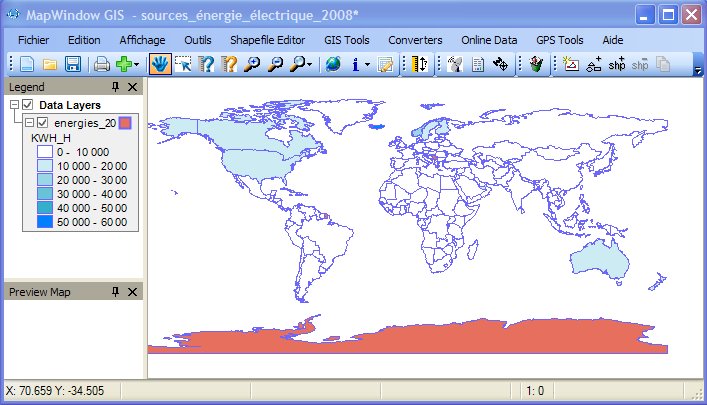The width and height of the screenshot is (707, 405).
Task: Pin the Legend panel
Action: pyautogui.click(x=116, y=88)
